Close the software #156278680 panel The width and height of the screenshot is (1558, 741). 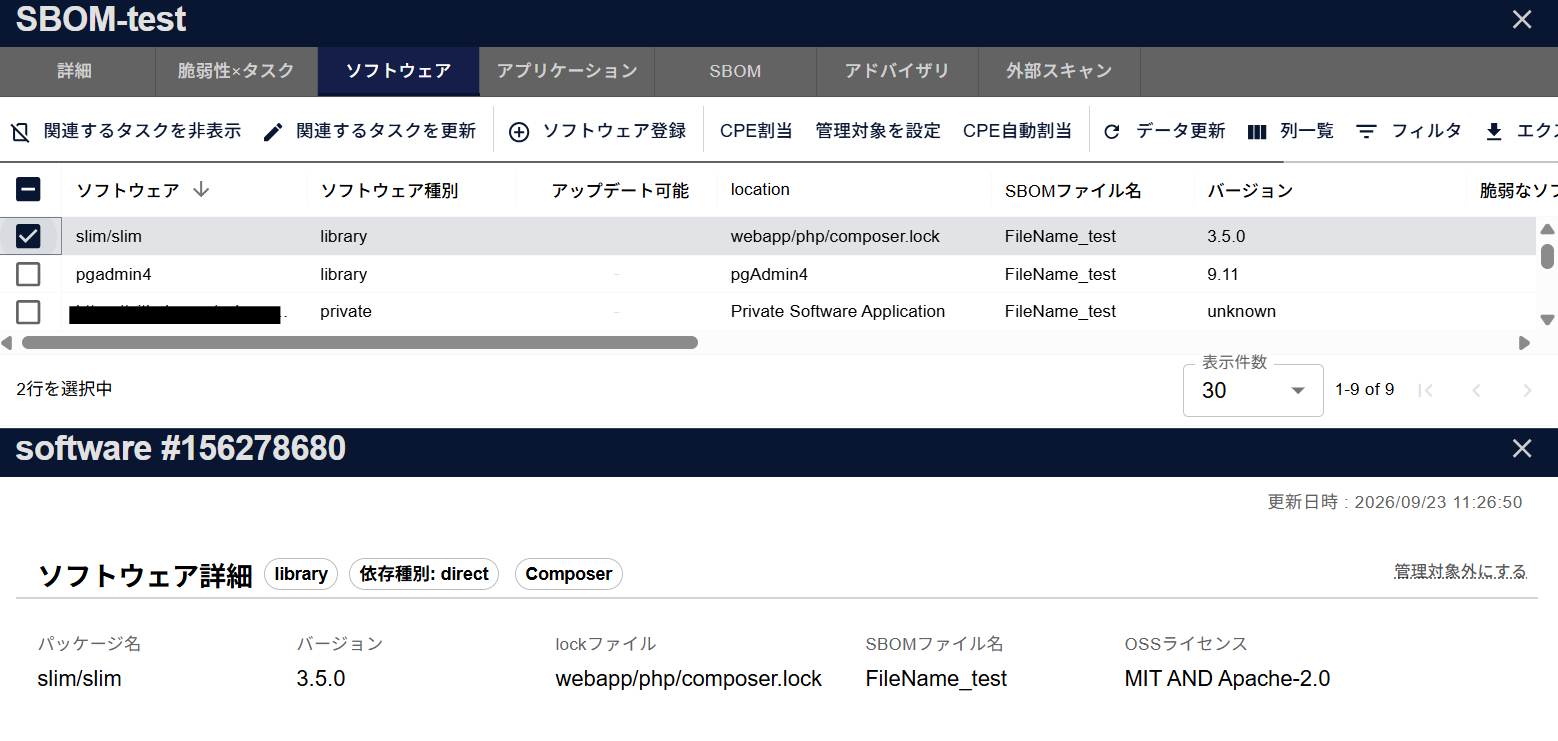1522,449
